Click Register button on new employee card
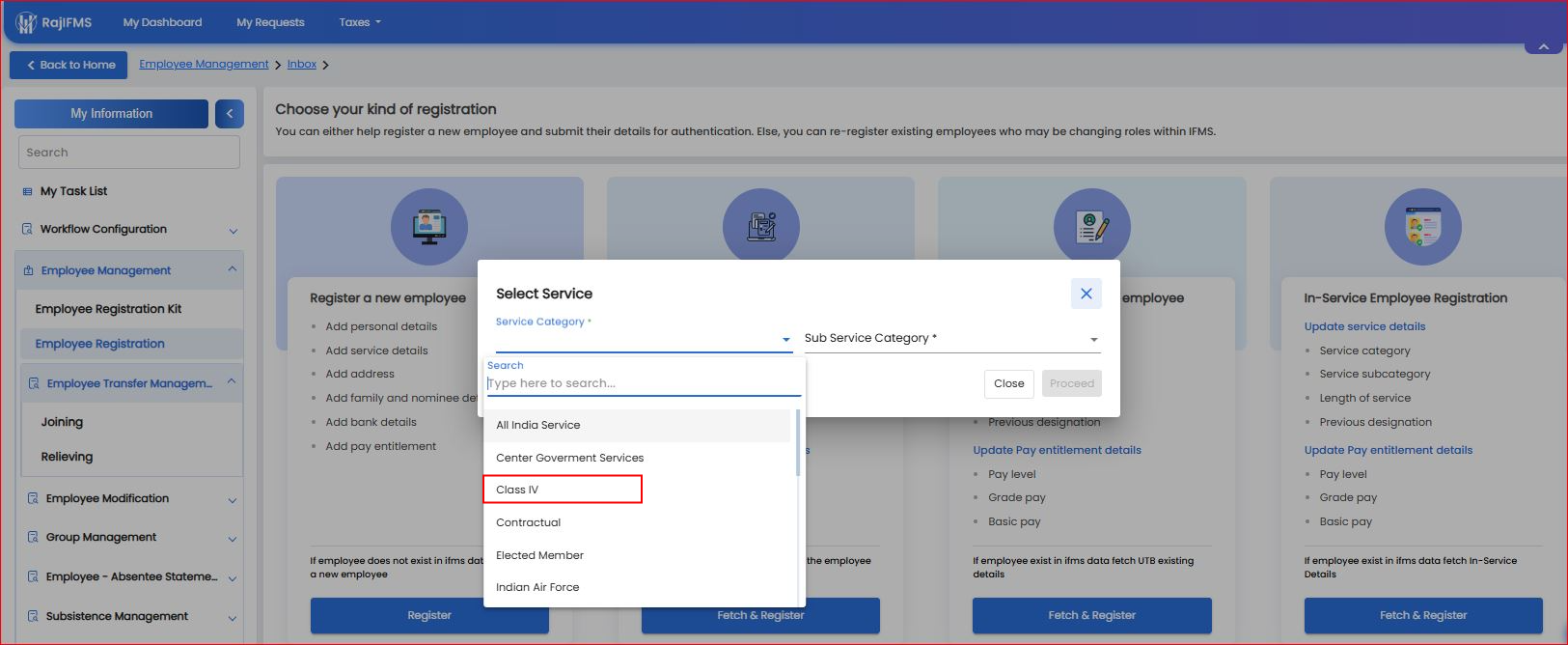Viewport: 1568px width, 645px height. (429, 615)
